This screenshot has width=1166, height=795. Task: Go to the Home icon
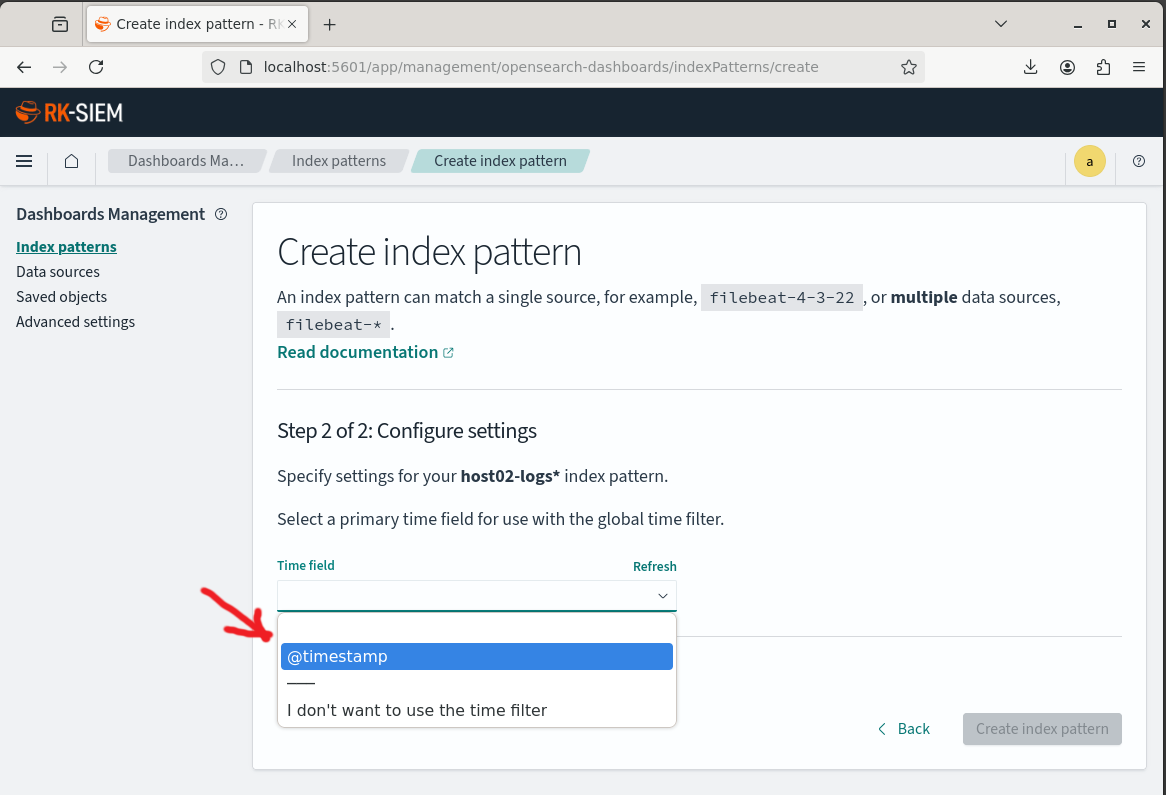tap(71, 161)
